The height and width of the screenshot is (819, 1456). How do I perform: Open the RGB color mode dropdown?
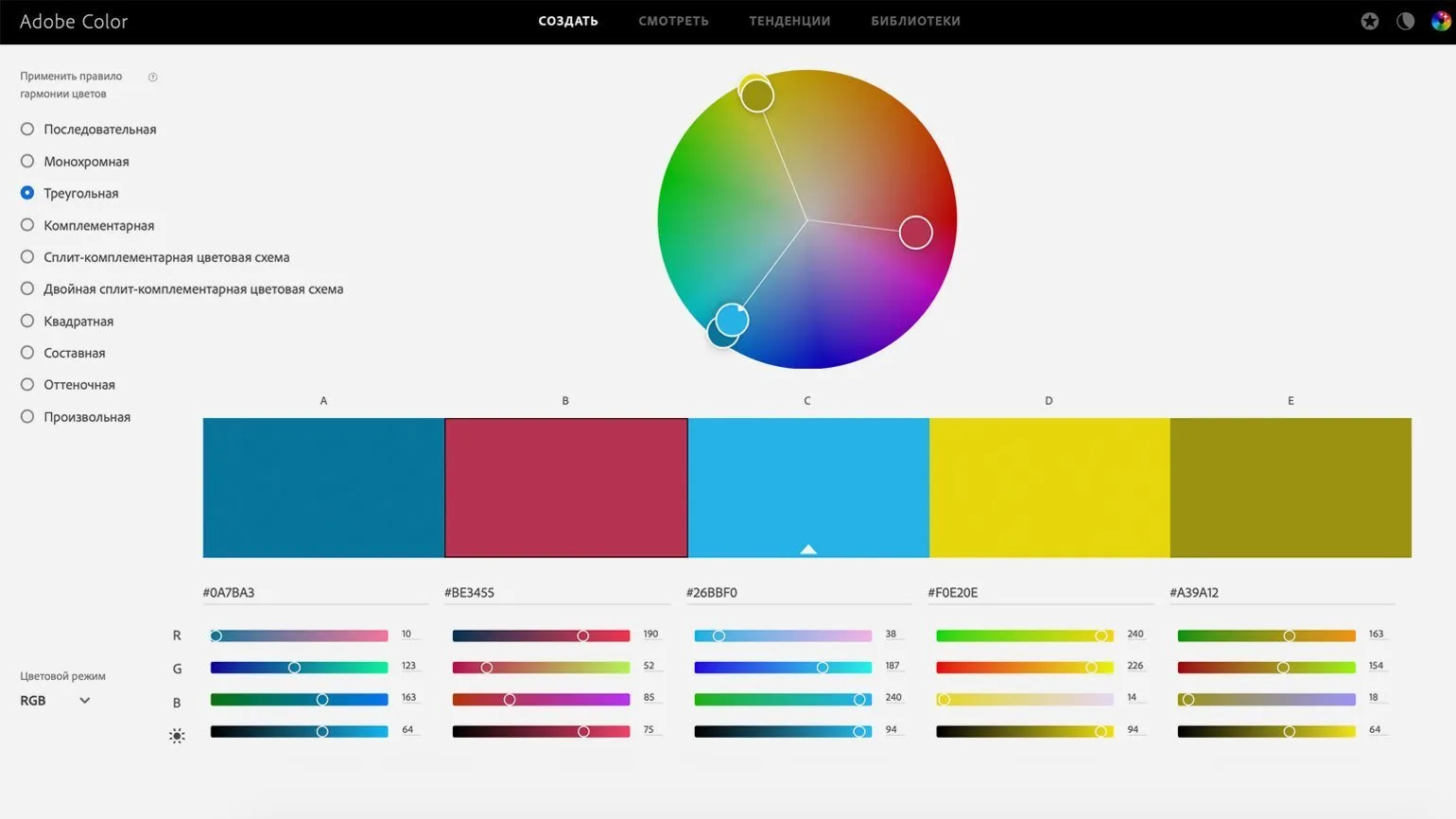[x=55, y=701]
